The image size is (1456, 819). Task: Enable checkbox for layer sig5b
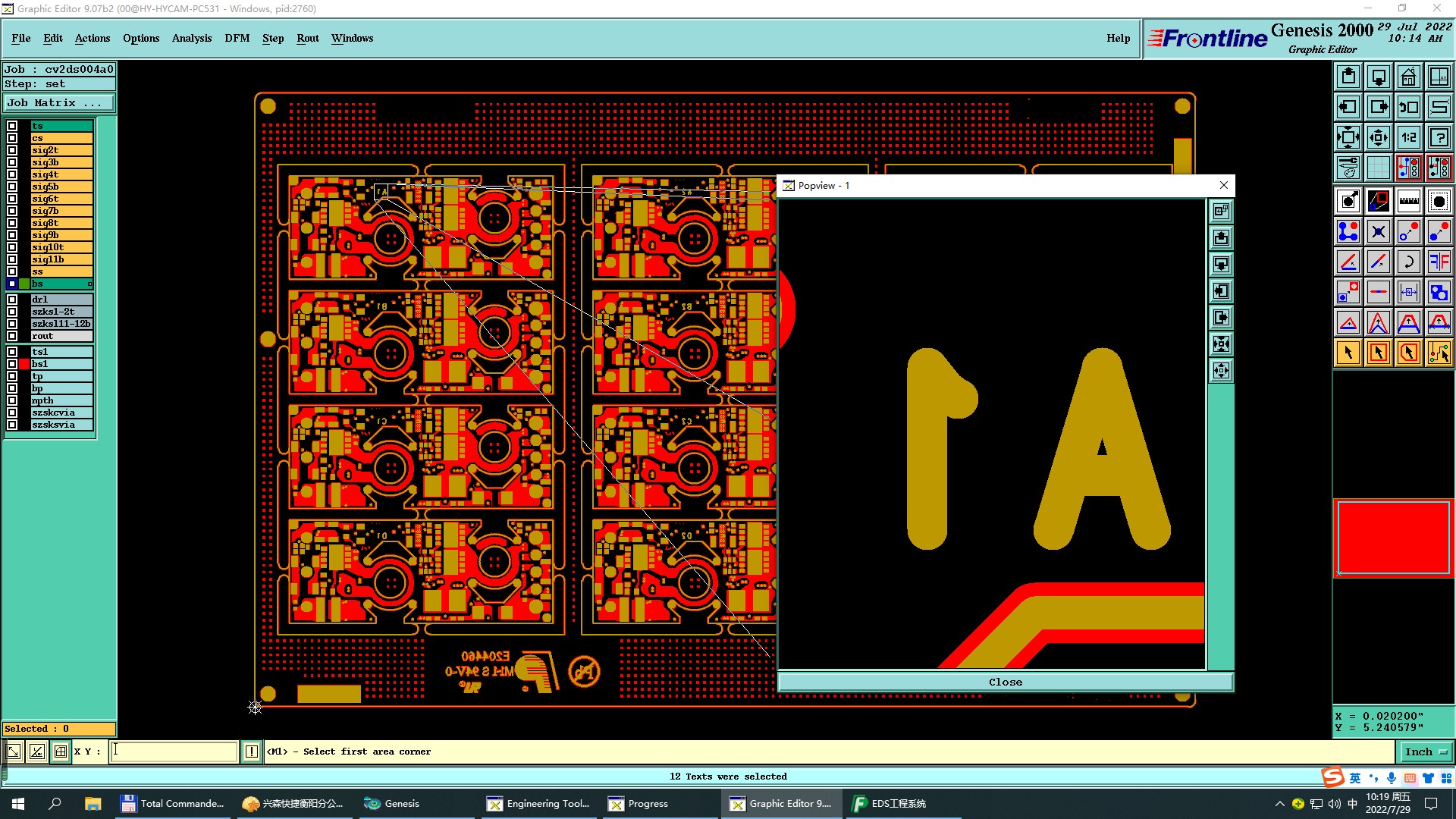coord(12,187)
